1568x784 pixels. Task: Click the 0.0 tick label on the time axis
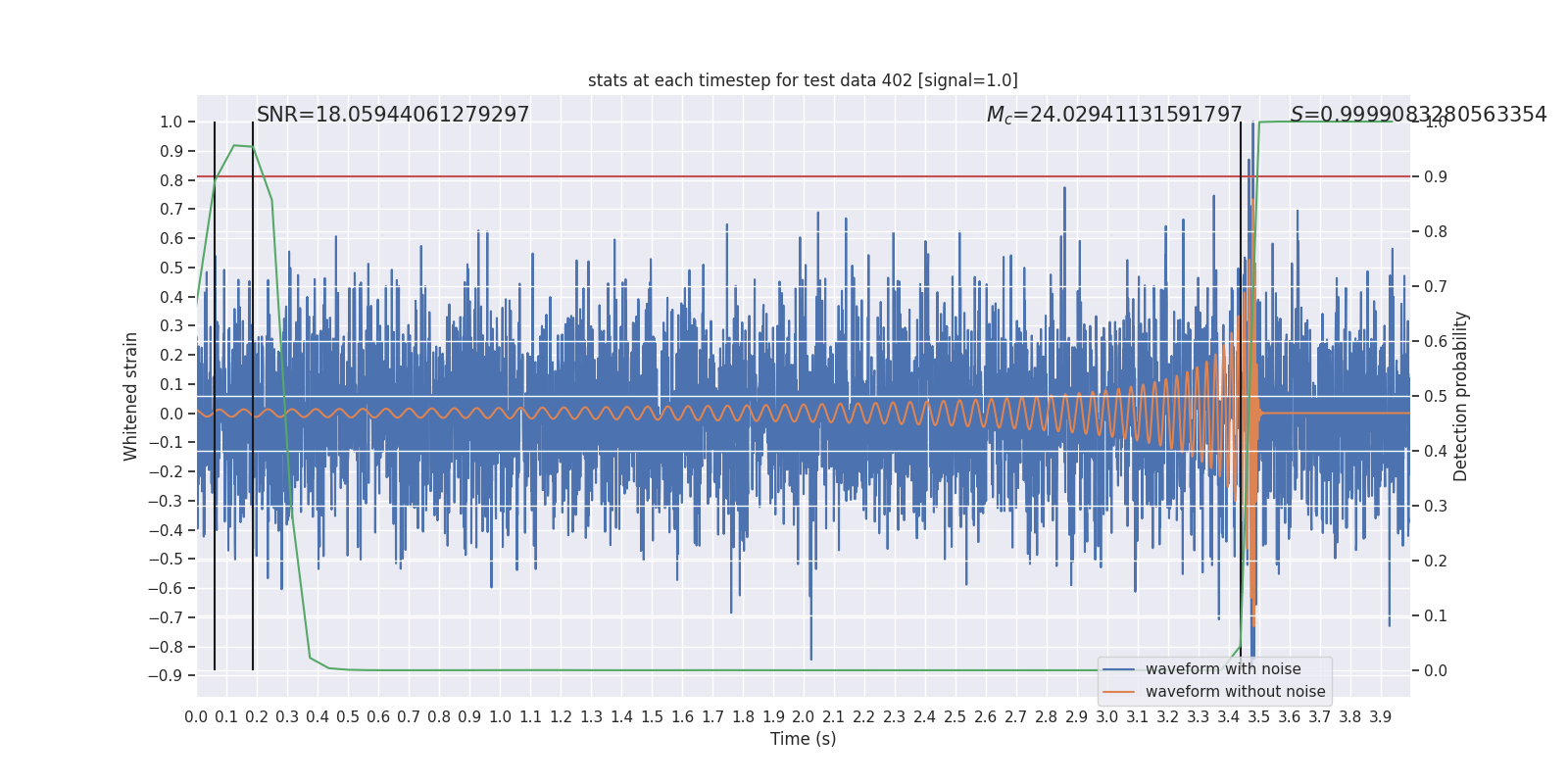(x=196, y=717)
